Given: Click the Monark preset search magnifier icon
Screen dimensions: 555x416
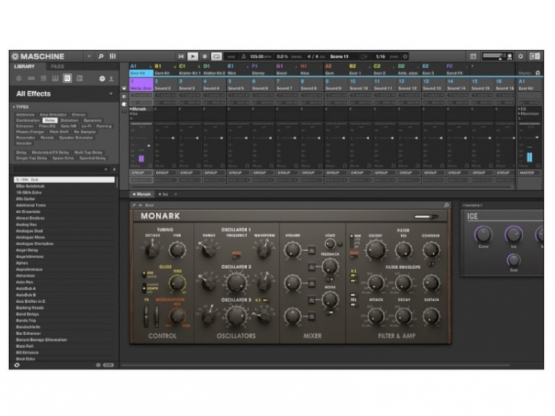Looking at the screenshot, I should pyautogui.click(x=446, y=205).
